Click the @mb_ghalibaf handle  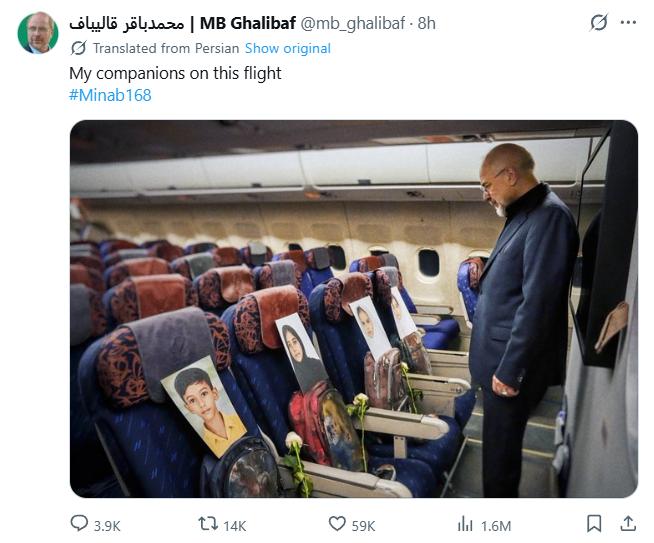349,23
